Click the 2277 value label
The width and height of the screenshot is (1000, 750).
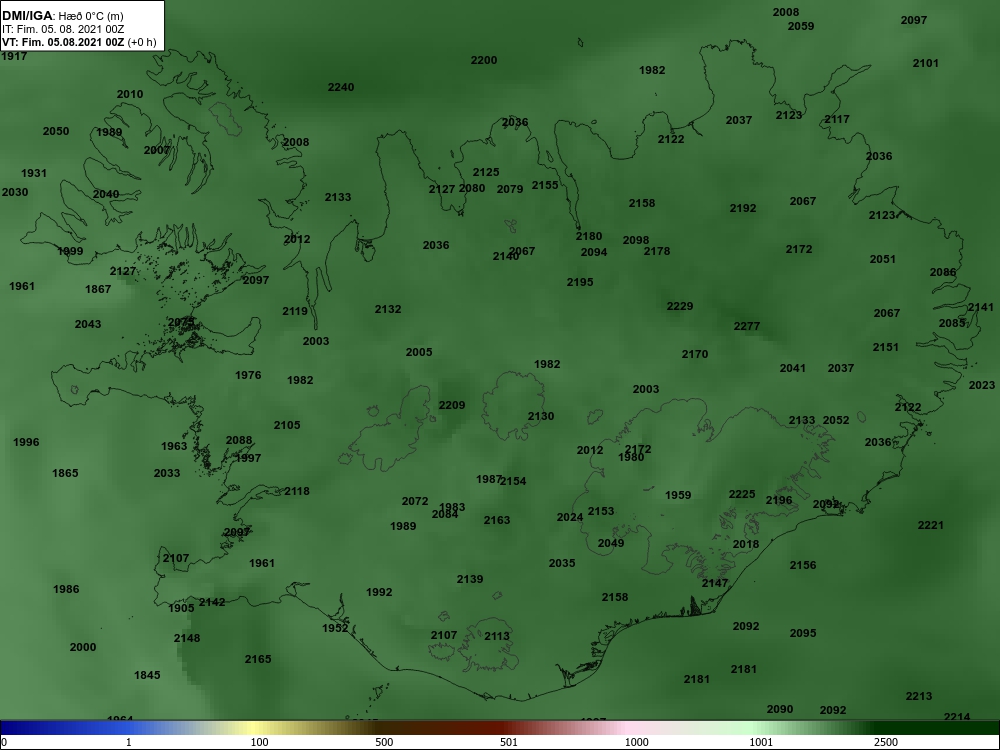point(746,327)
